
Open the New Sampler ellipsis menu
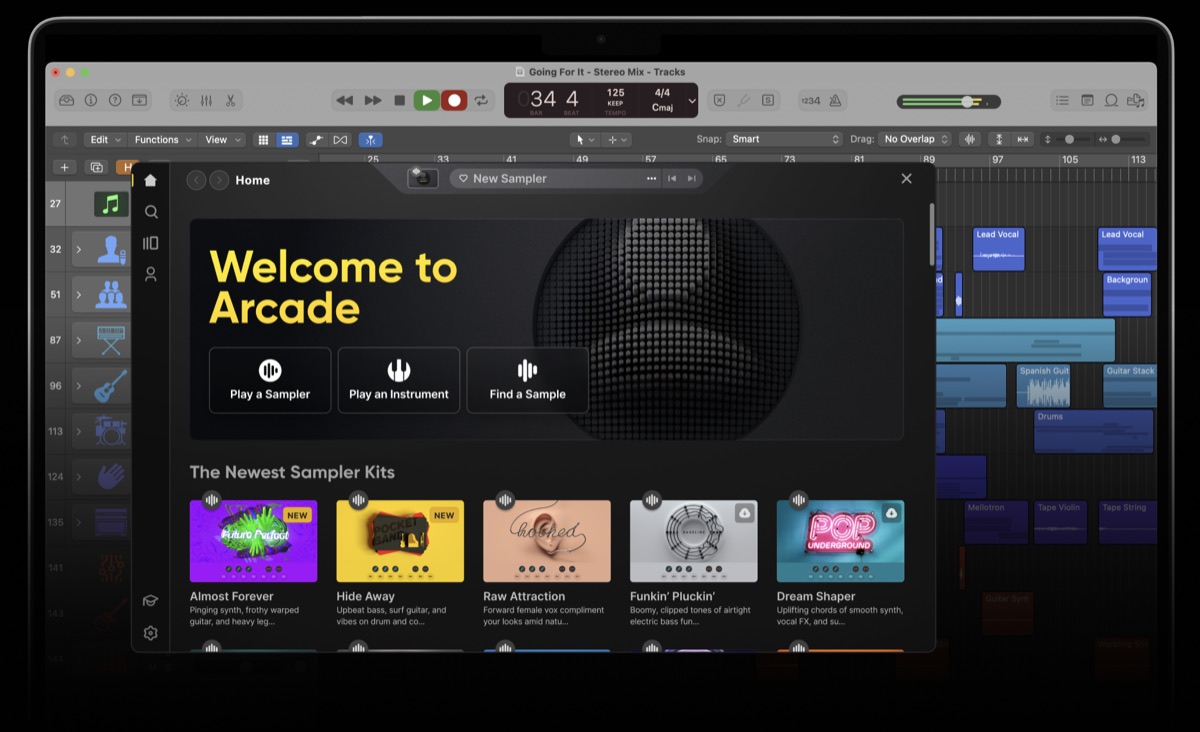pos(652,178)
